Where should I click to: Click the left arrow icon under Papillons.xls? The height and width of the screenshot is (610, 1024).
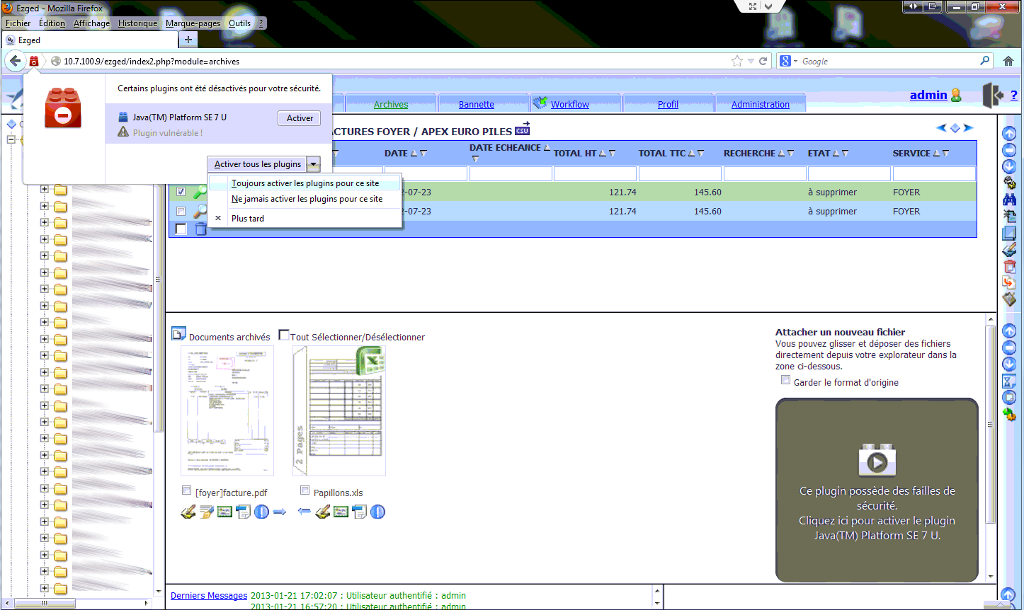pyautogui.click(x=305, y=512)
